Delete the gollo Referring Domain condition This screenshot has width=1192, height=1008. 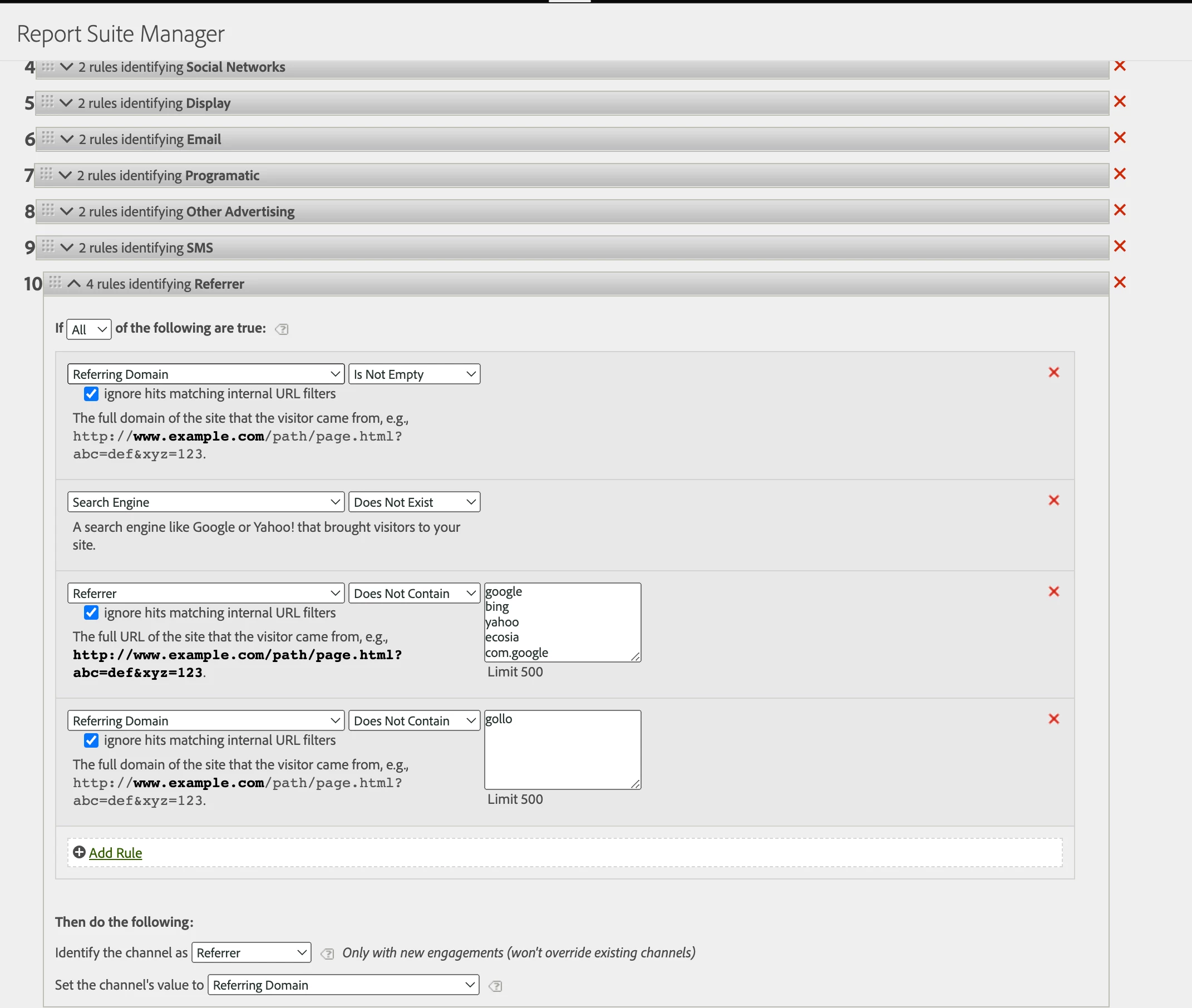[x=1053, y=719]
